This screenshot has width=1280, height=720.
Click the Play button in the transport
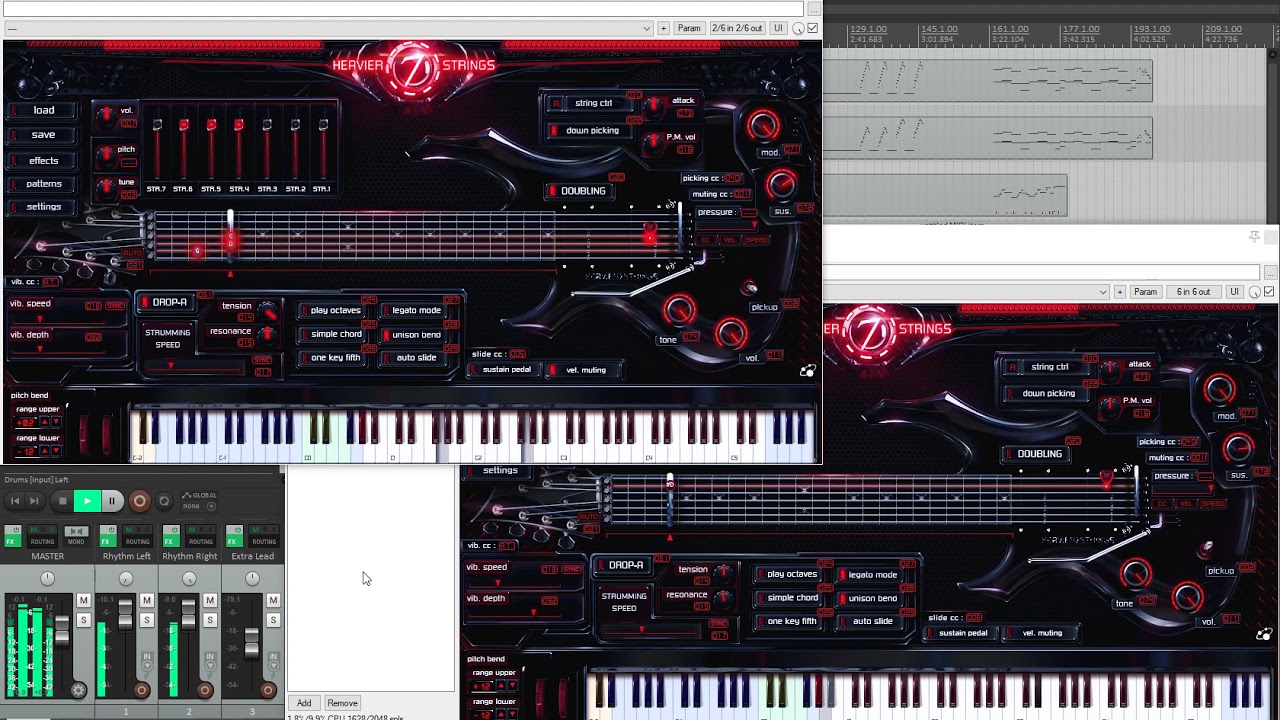click(87, 501)
